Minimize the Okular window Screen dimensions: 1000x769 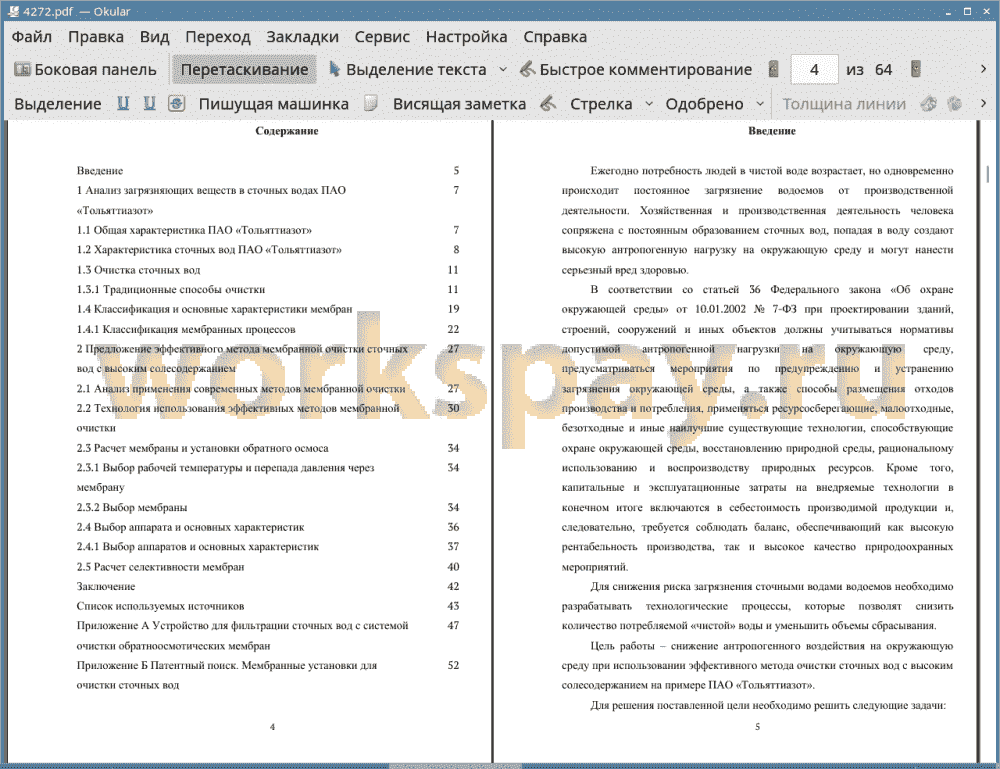coord(948,11)
